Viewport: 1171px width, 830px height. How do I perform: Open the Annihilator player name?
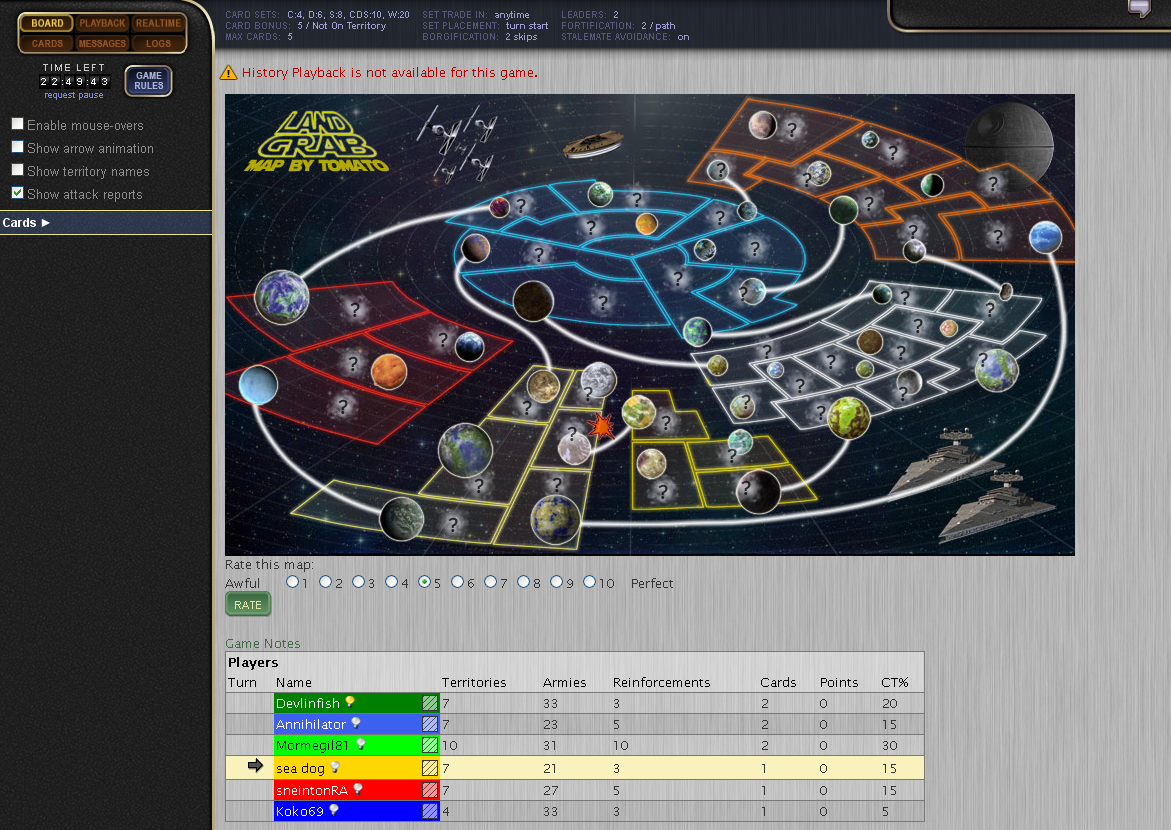pyautogui.click(x=311, y=724)
